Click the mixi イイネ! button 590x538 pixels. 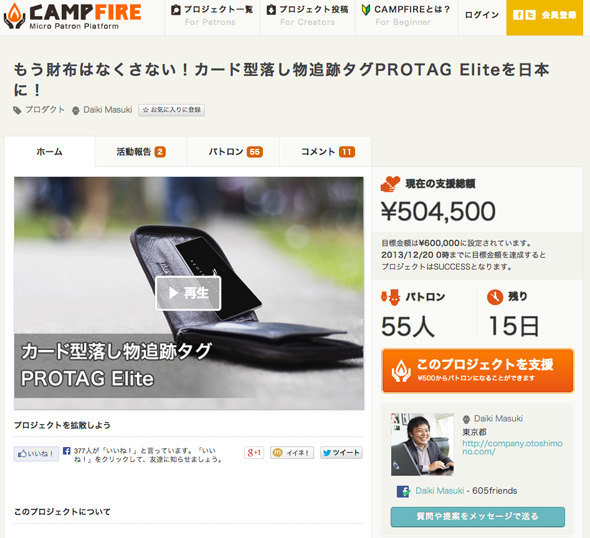point(292,453)
